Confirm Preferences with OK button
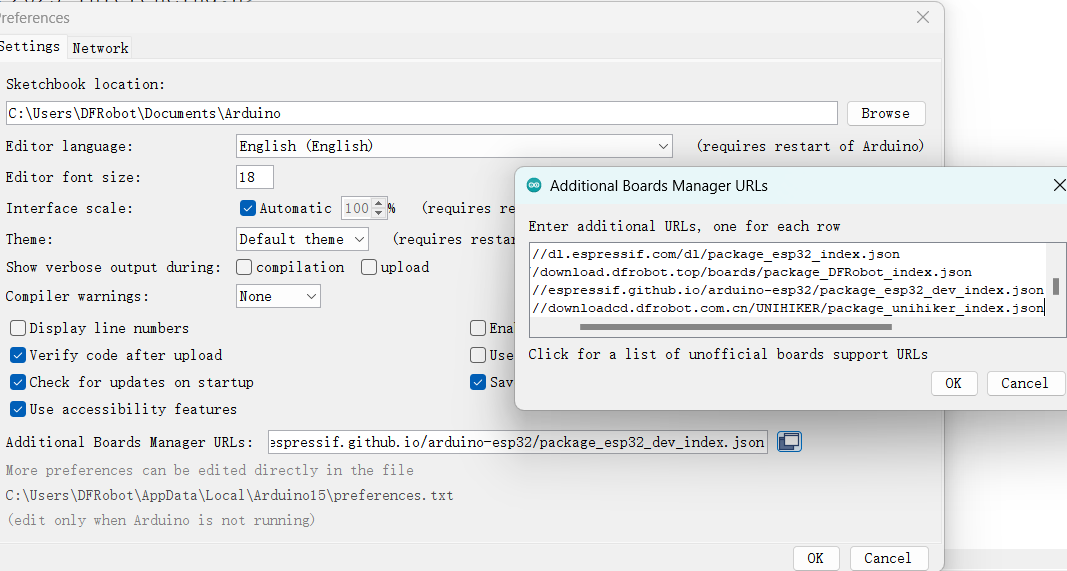This screenshot has height=571, width=1067. [815, 558]
